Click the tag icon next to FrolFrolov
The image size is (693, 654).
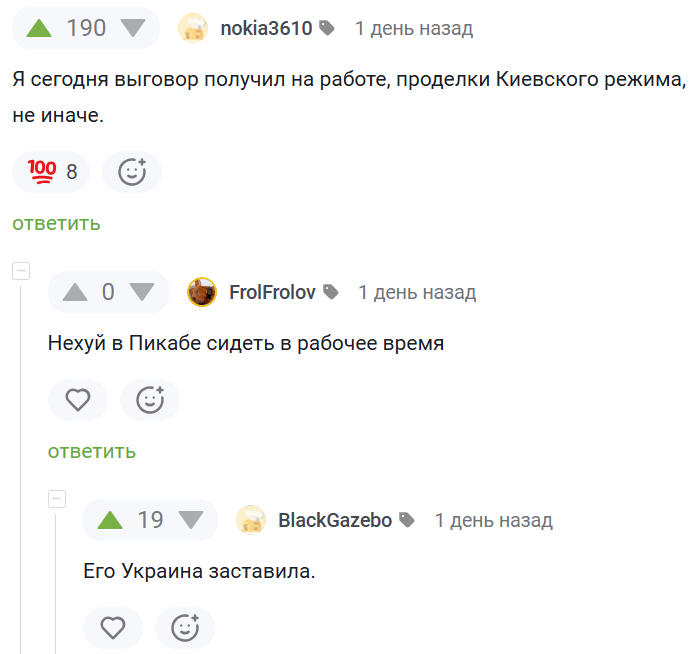tap(331, 292)
